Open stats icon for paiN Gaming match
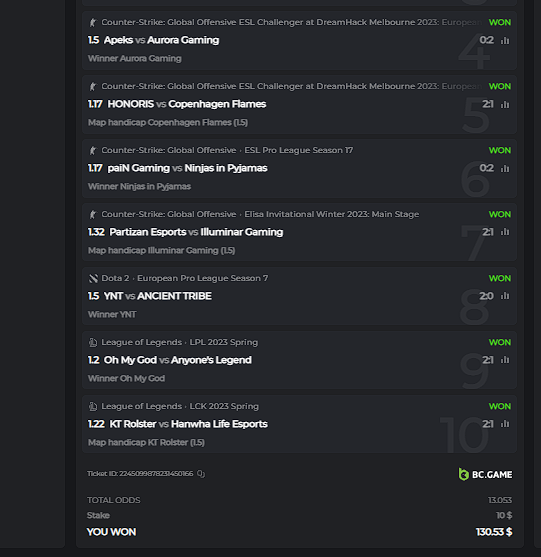The width and height of the screenshot is (541, 557). pos(505,169)
